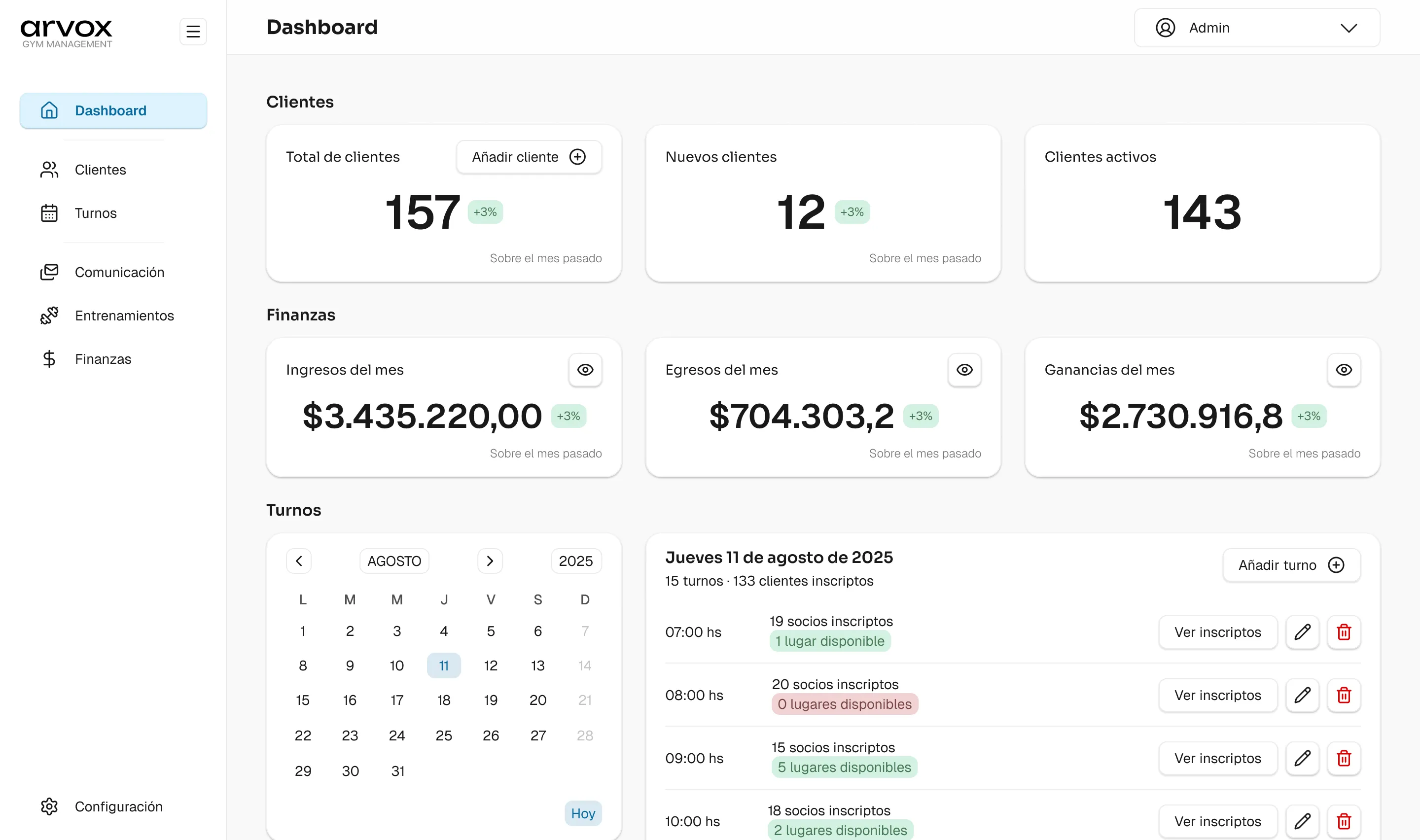The image size is (1420, 840).
Task: Click the 143 active clients value
Action: (x=1202, y=212)
